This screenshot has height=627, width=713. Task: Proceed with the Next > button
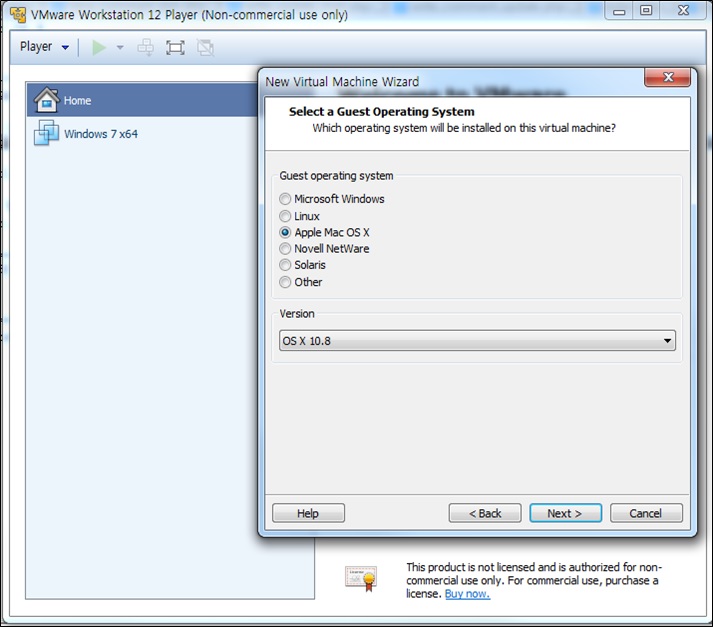tap(565, 513)
